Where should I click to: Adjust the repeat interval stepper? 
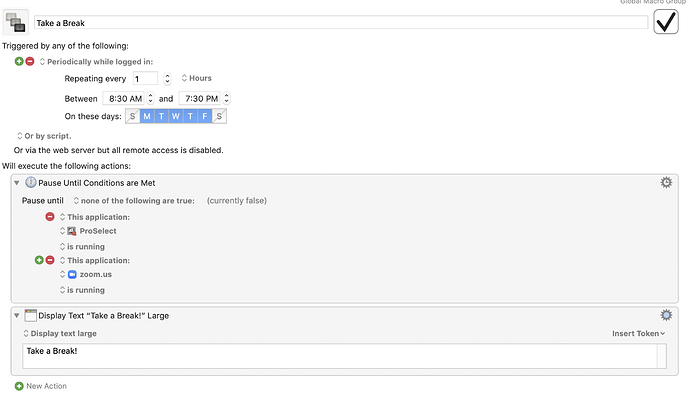[x=167, y=79]
